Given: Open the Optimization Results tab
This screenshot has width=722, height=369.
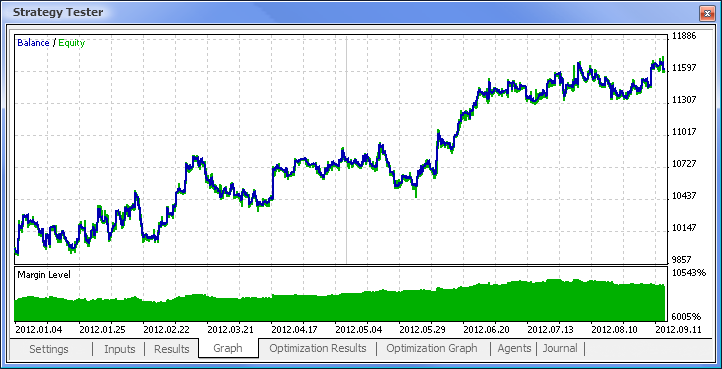Looking at the screenshot, I should click(x=318, y=348).
